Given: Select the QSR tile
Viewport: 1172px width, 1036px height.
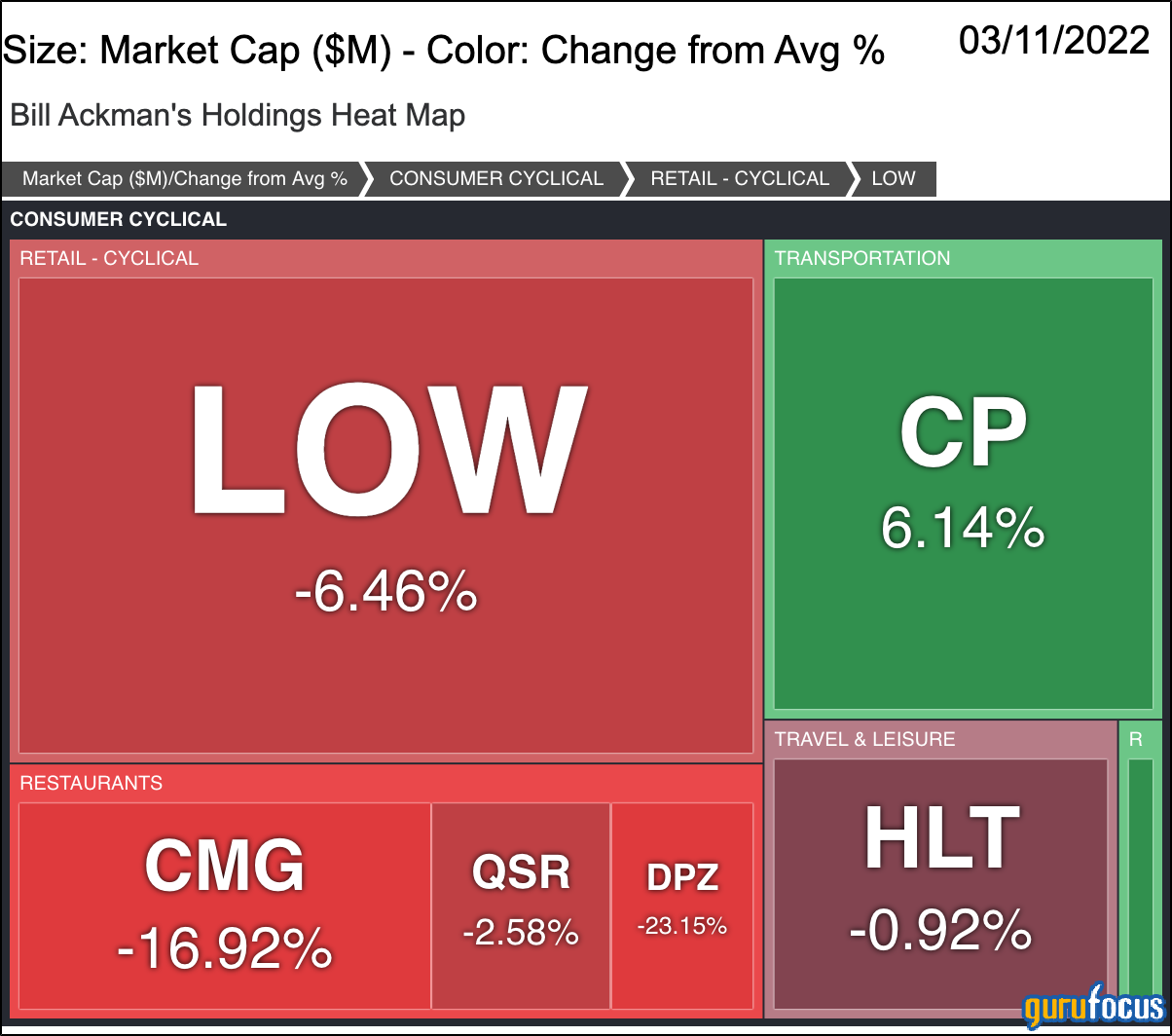Looking at the screenshot, I should tap(521, 906).
